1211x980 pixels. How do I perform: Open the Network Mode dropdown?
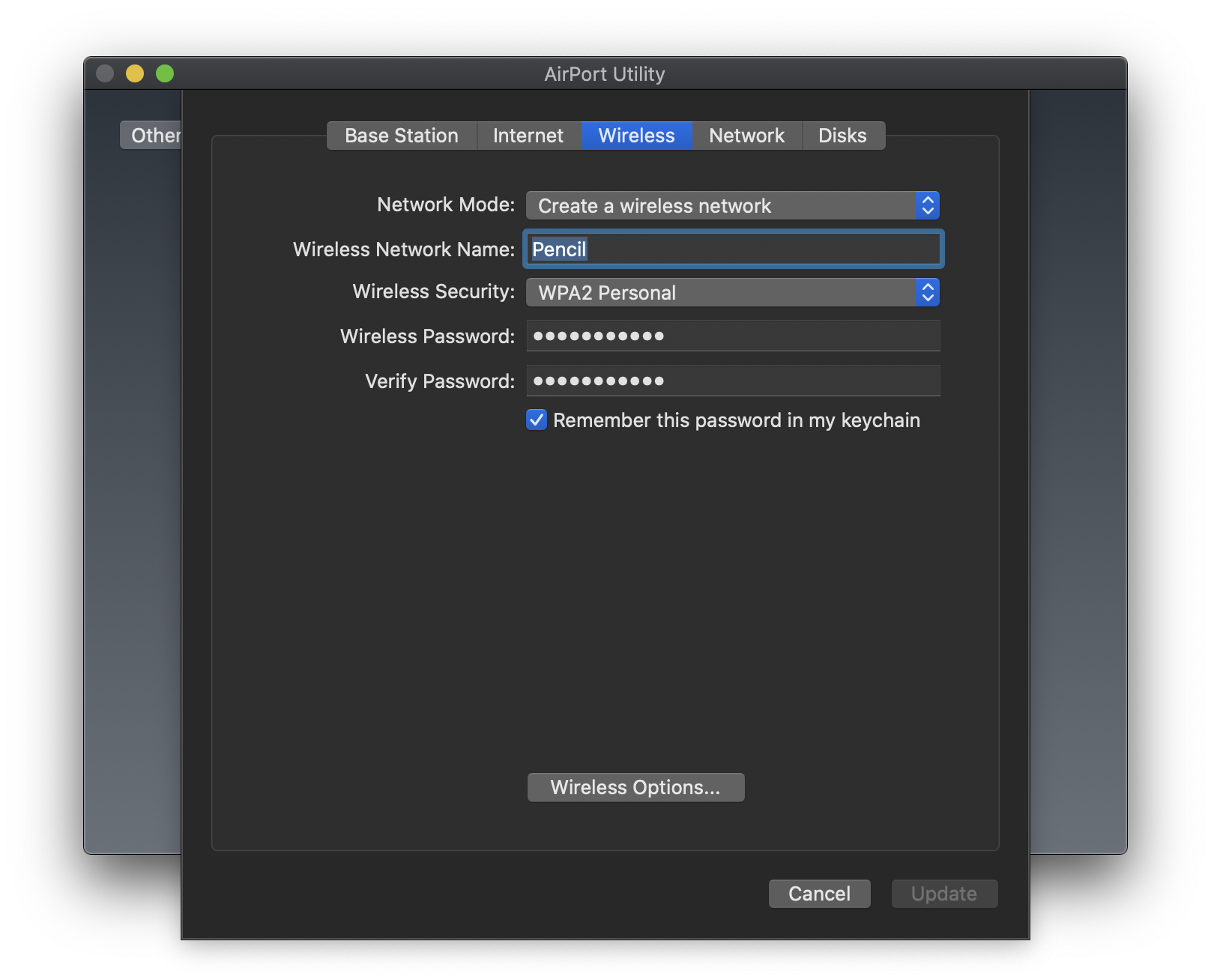pyautogui.click(x=733, y=205)
